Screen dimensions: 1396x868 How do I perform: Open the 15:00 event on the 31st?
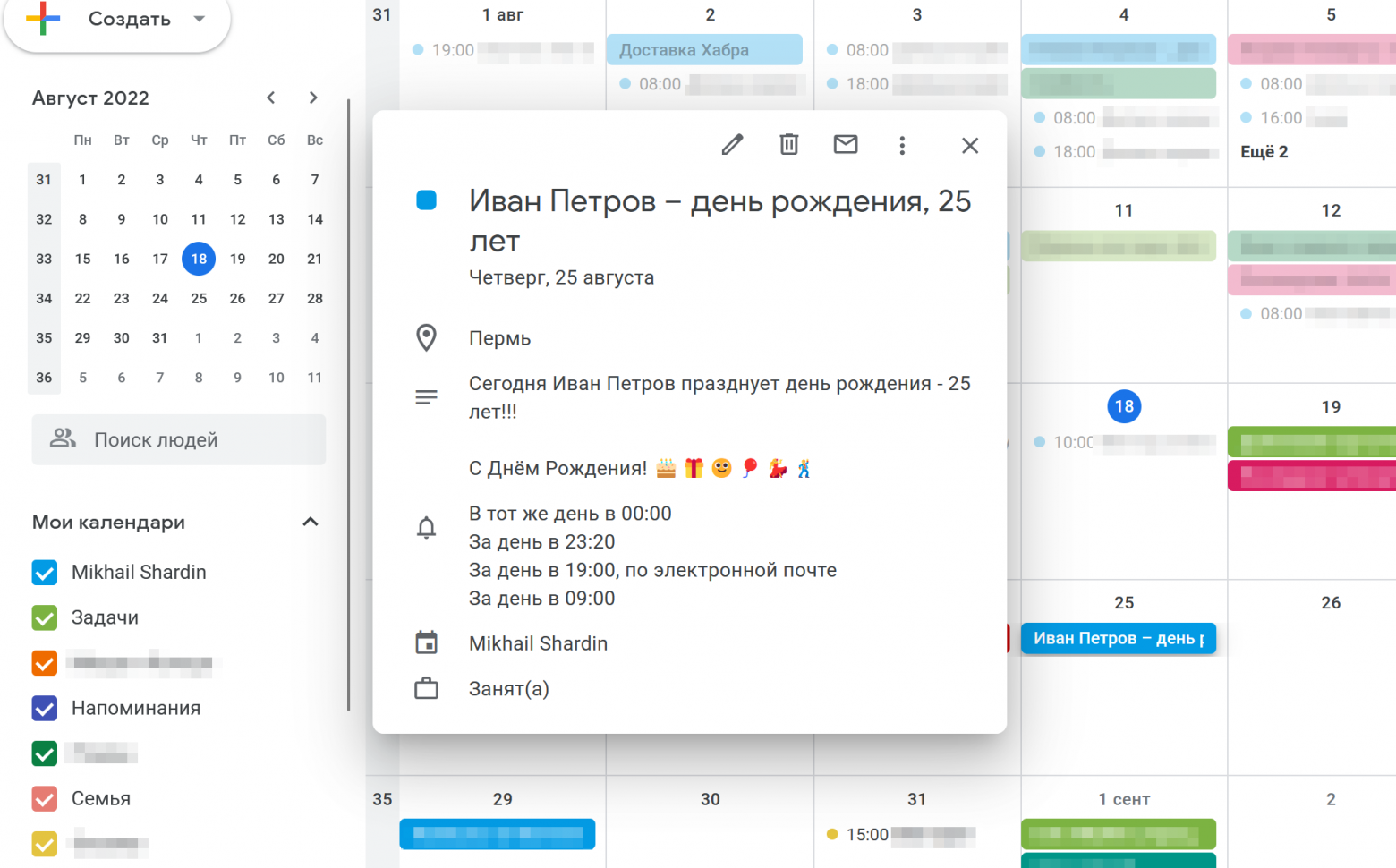pos(901,834)
